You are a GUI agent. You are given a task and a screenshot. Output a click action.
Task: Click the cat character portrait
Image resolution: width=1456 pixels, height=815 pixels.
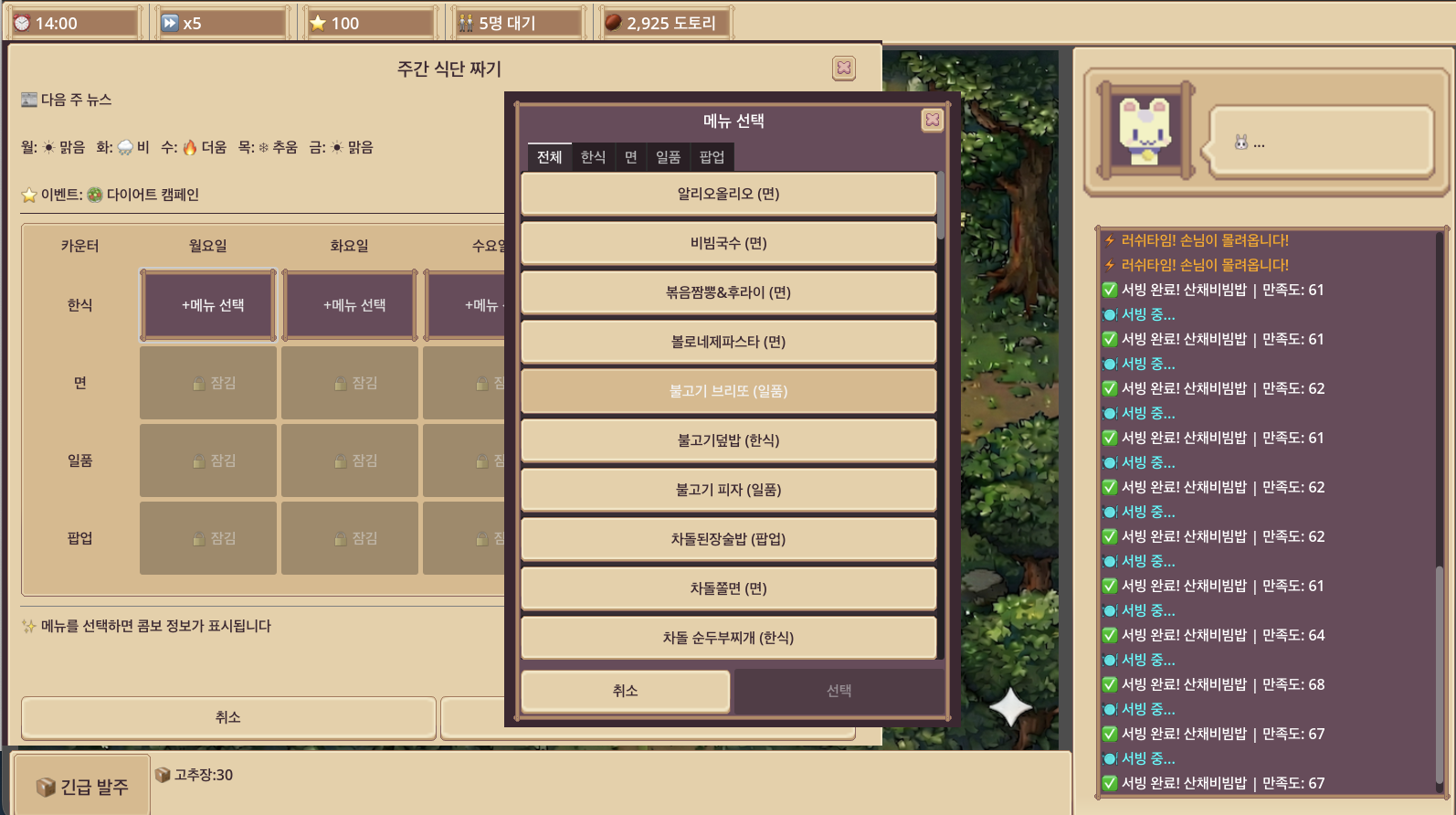coord(1145,131)
